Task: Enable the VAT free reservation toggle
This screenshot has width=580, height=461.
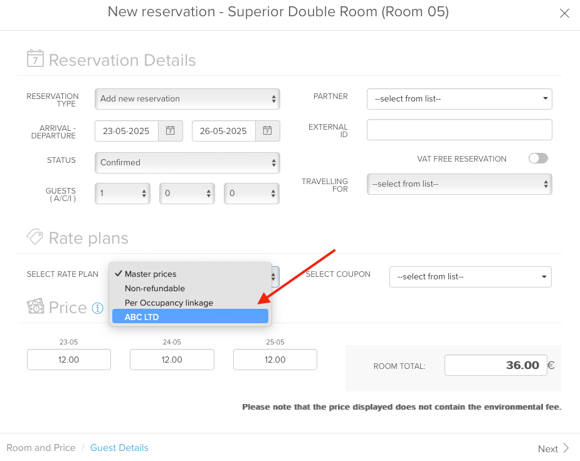Action: [538, 159]
